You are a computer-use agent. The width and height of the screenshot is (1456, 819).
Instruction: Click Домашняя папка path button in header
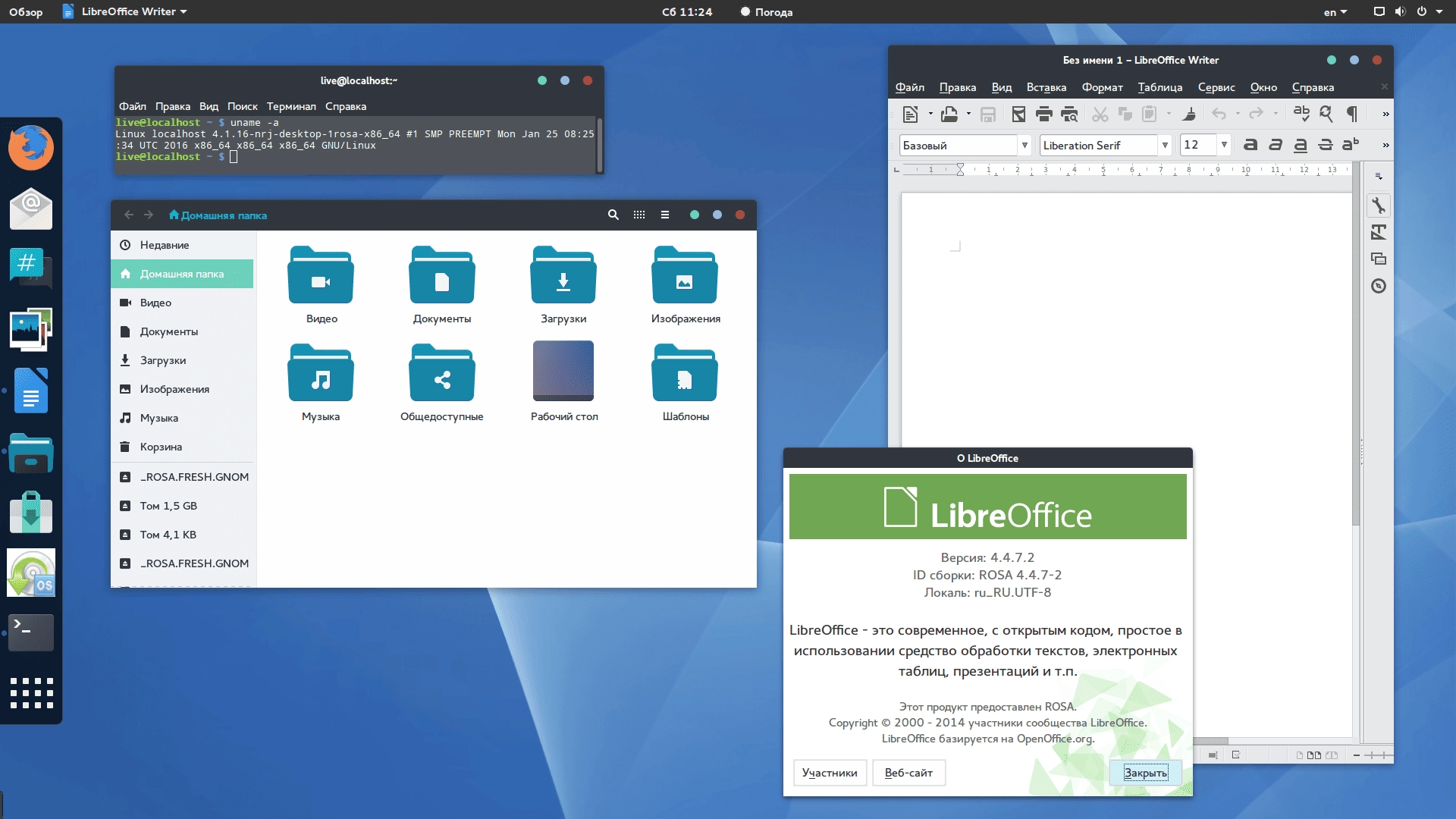(218, 215)
